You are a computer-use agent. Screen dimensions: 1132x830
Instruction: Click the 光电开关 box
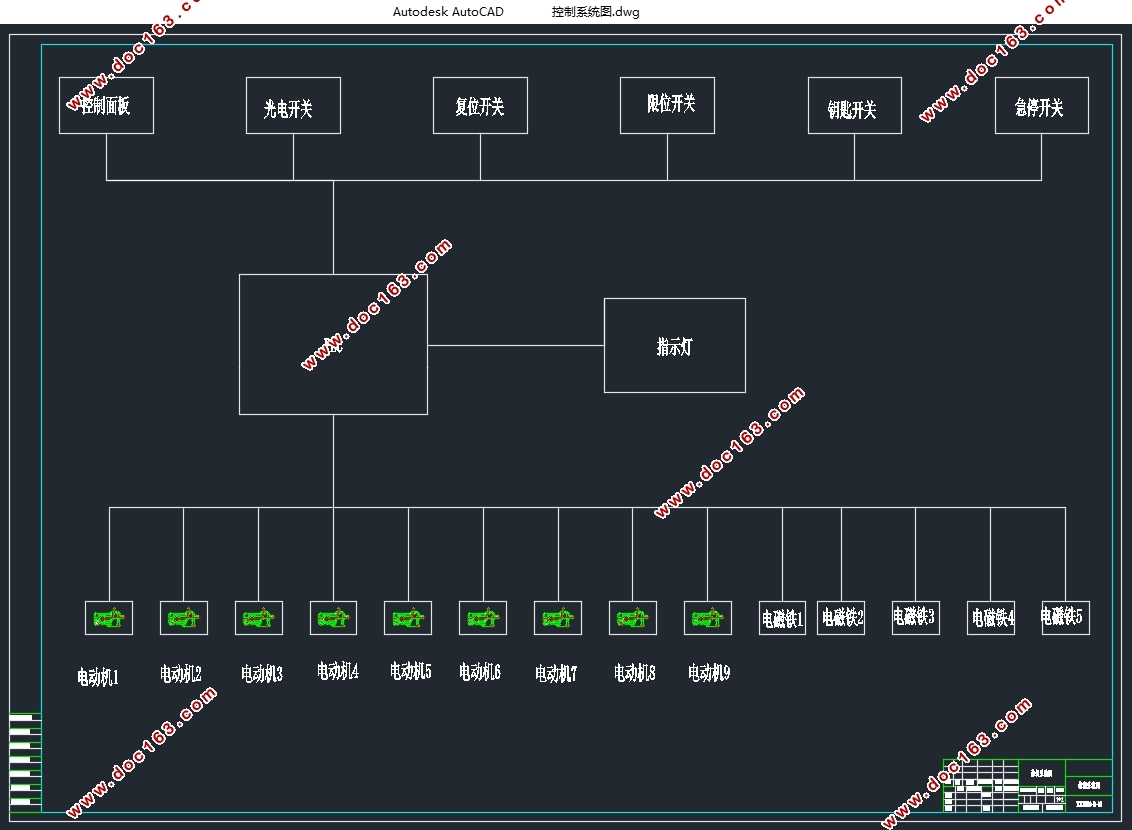tap(293, 106)
